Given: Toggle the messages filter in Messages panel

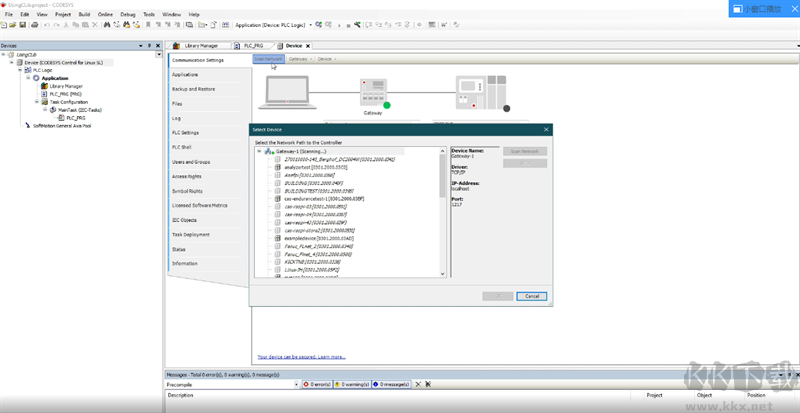Looking at the screenshot, I should click(x=393, y=384).
